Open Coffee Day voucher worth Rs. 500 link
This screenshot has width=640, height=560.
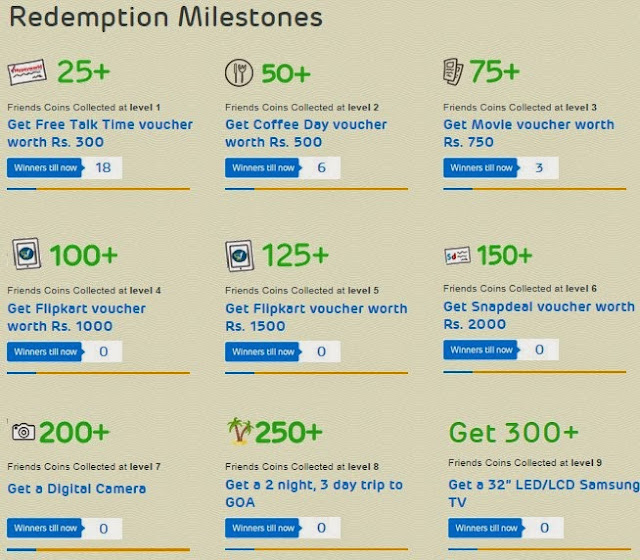pyautogui.click(x=305, y=133)
